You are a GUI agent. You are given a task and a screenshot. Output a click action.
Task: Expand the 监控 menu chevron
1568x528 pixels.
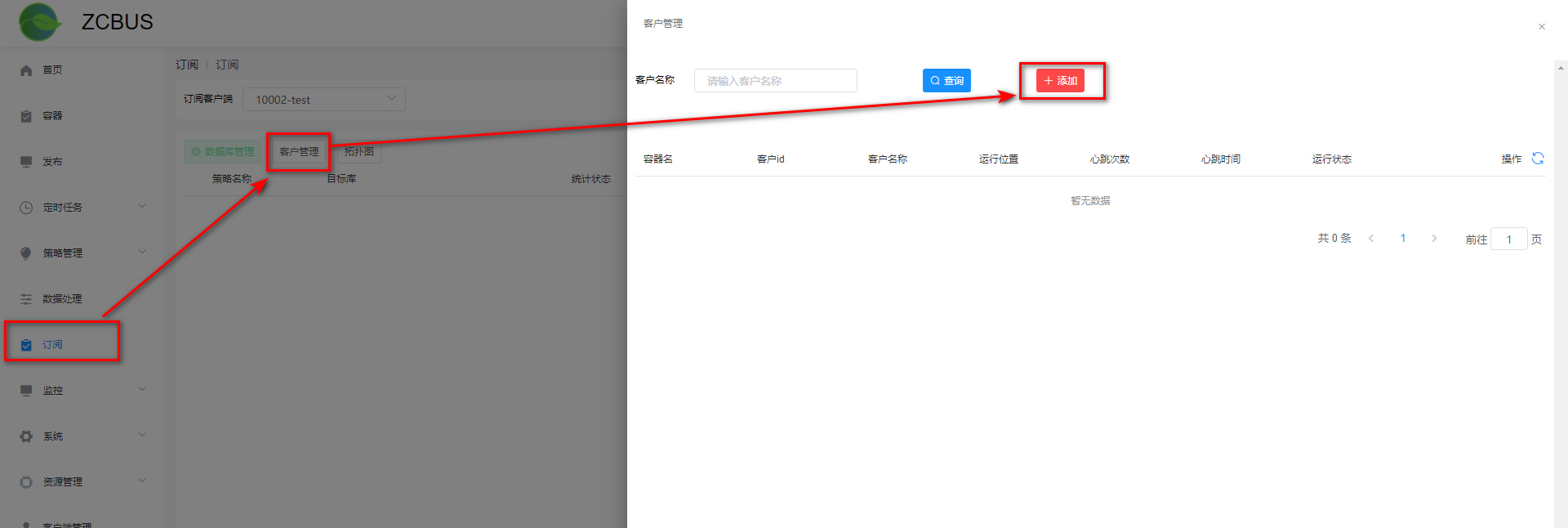point(142,389)
